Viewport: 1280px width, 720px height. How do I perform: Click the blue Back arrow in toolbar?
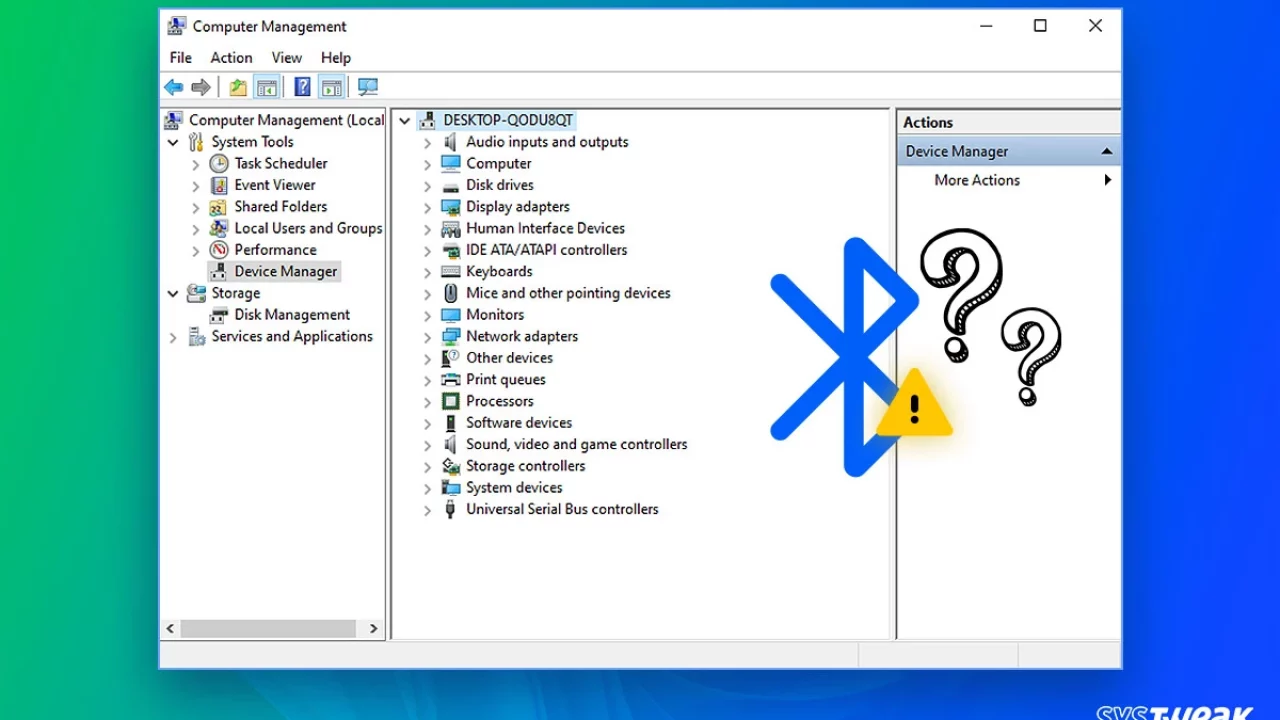pyautogui.click(x=174, y=88)
